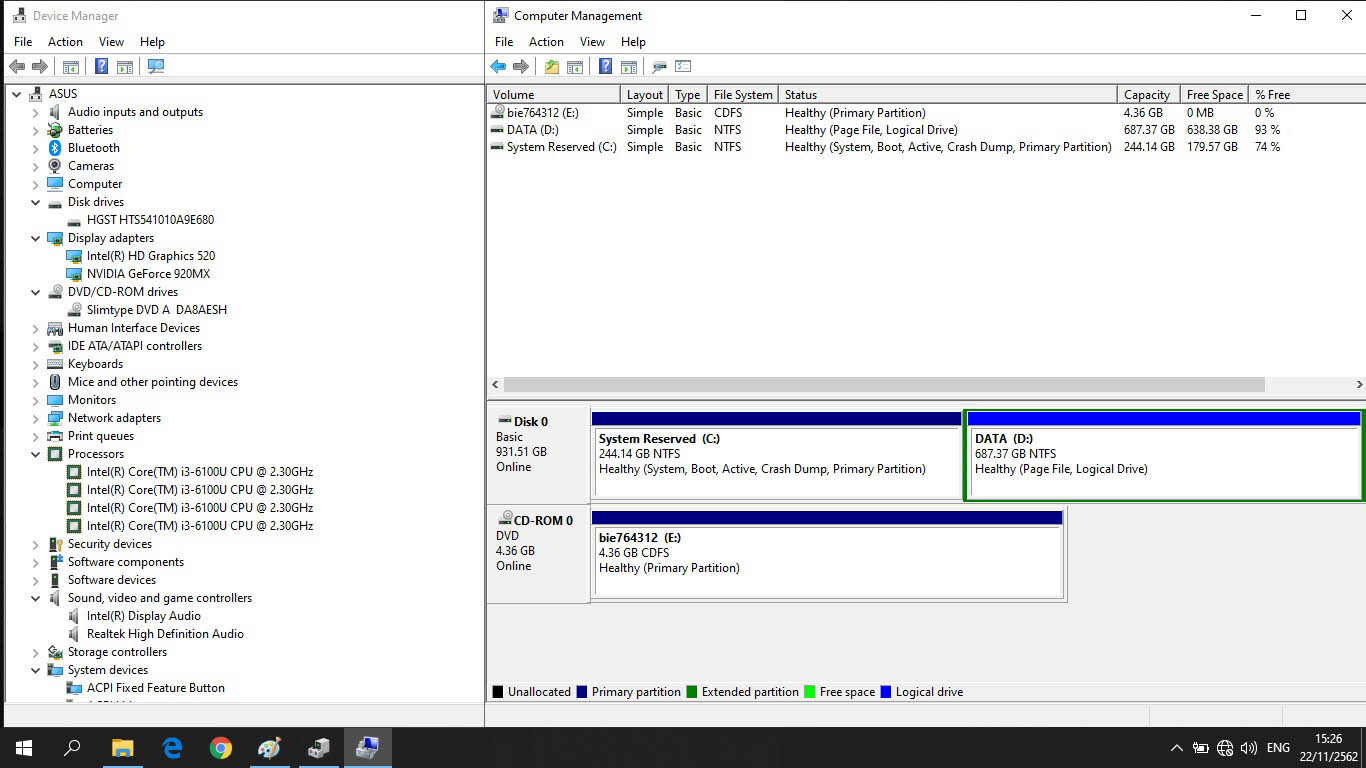This screenshot has width=1366, height=768.
Task: Open Google Chrome from the taskbar
Action: [221, 747]
